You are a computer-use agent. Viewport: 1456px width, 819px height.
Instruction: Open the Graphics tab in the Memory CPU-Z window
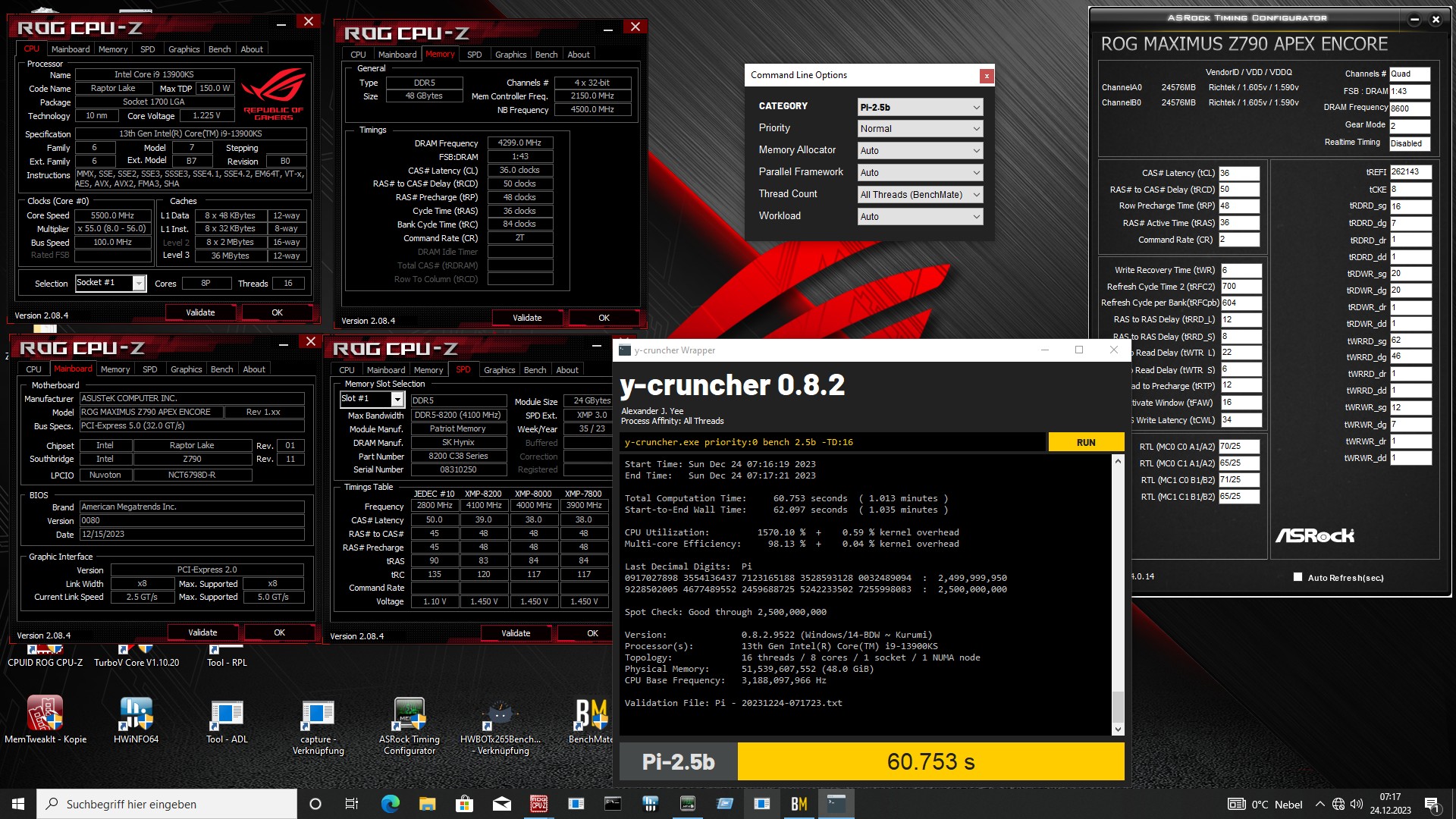click(x=510, y=55)
